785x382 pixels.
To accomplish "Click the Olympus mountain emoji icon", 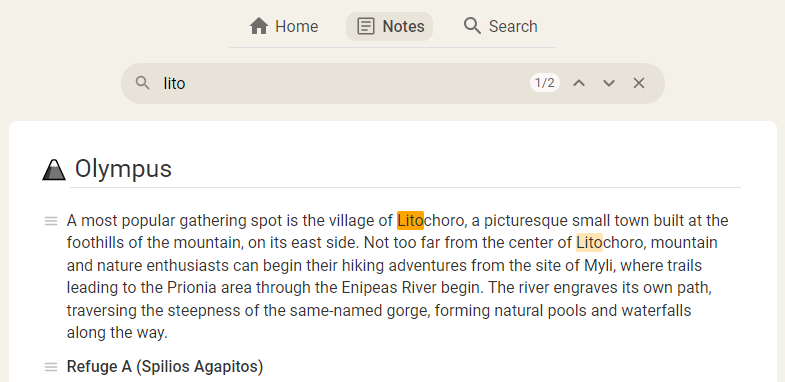I will [x=54, y=169].
